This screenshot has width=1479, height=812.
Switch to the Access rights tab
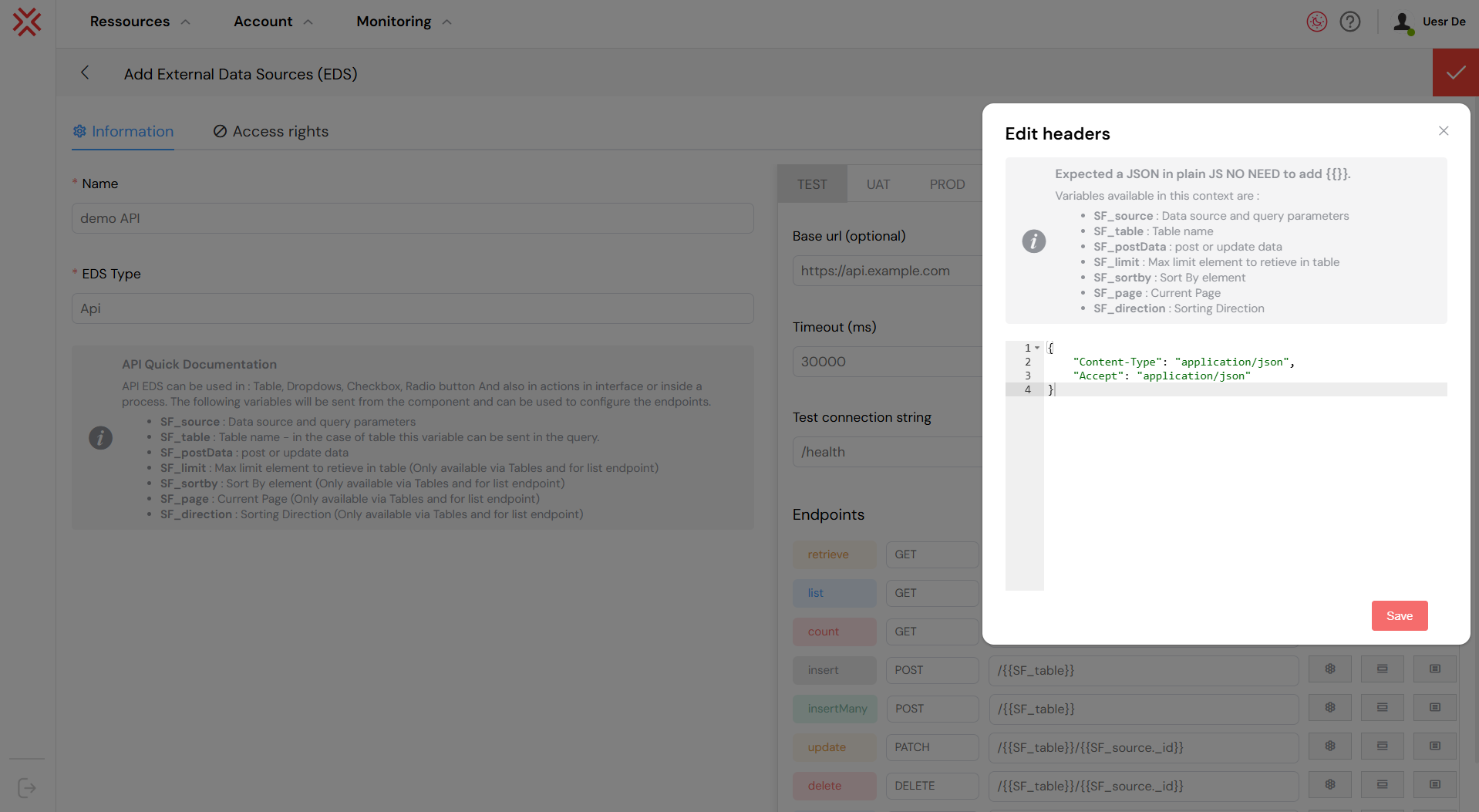click(x=271, y=131)
